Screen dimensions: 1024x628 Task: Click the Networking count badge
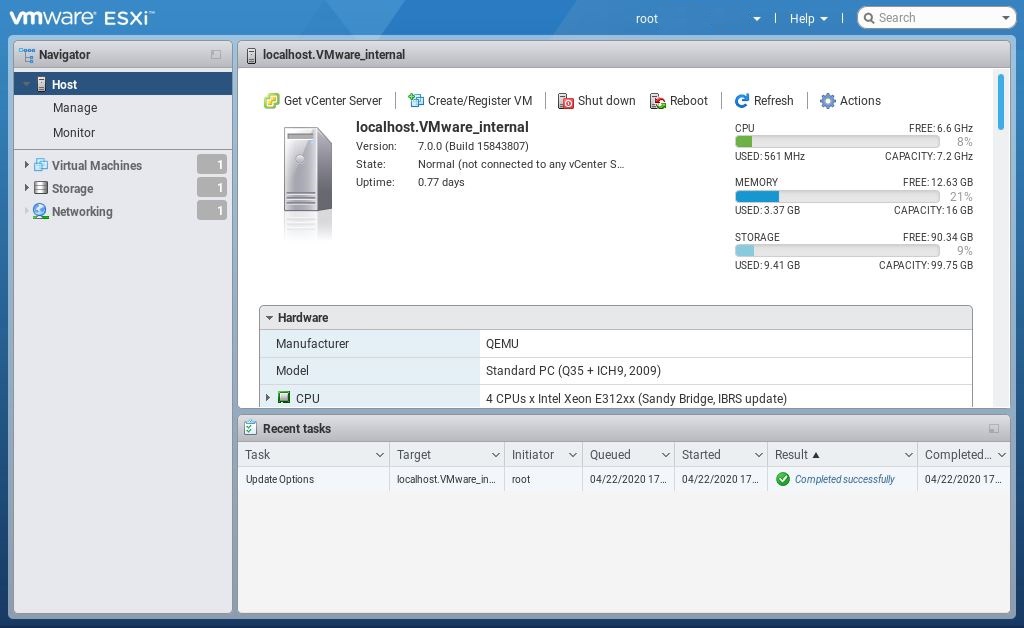(x=212, y=210)
